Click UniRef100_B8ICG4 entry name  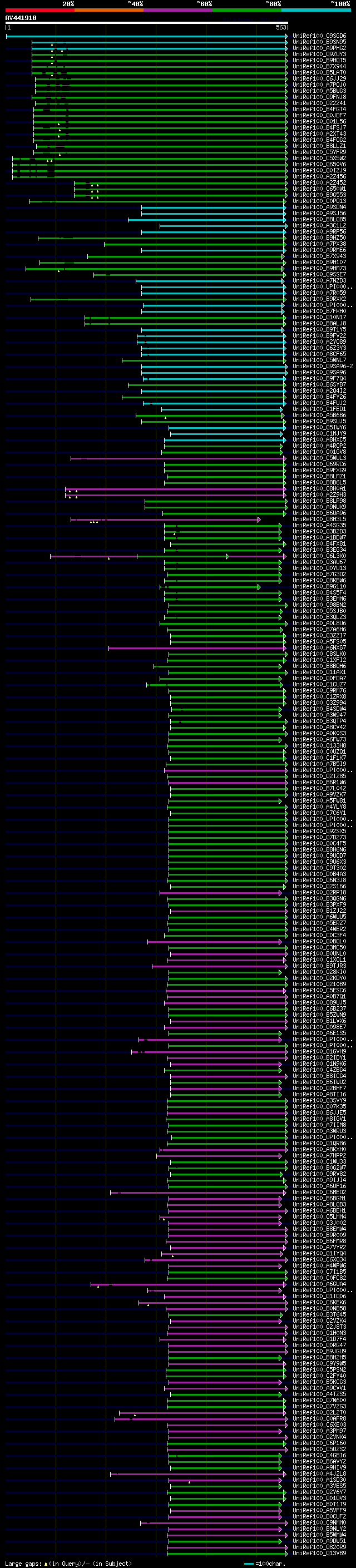(319, 1077)
